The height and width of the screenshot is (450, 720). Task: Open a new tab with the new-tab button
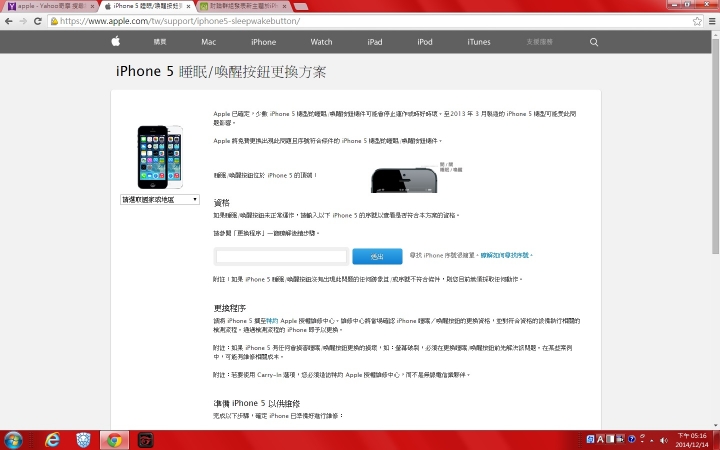pyautogui.click(x=301, y=6)
